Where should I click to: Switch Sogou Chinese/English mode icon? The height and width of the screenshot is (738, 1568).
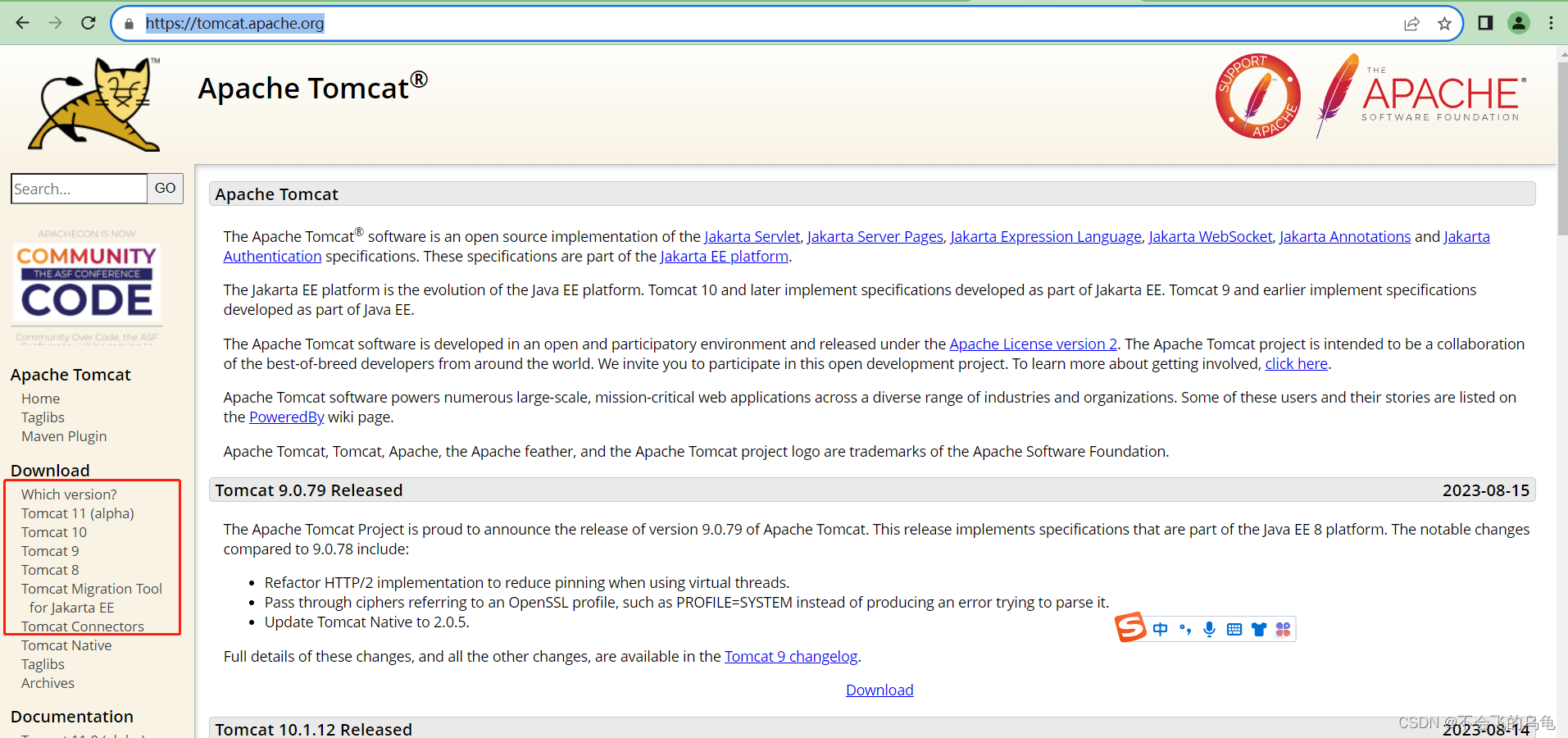tap(1160, 630)
